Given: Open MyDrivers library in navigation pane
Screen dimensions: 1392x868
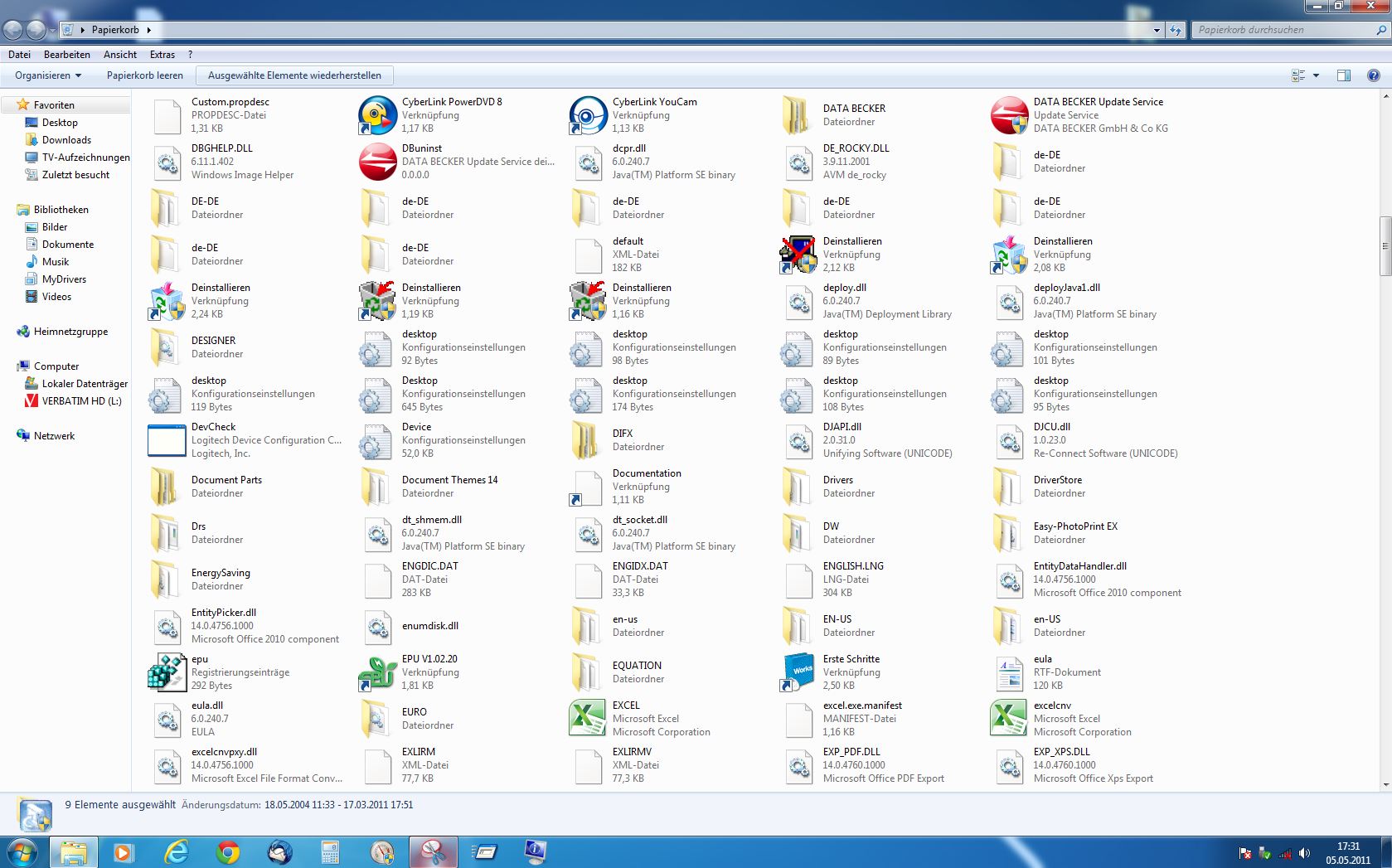Looking at the screenshot, I should (64, 279).
